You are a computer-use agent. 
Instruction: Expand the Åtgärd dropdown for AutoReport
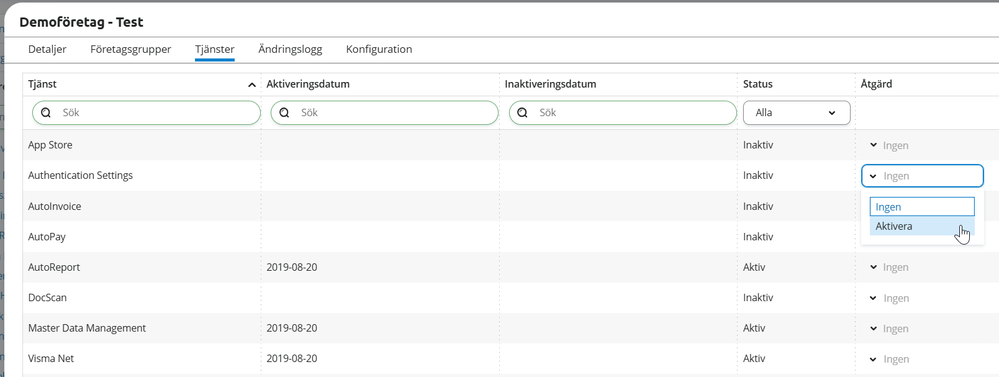click(889, 267)
